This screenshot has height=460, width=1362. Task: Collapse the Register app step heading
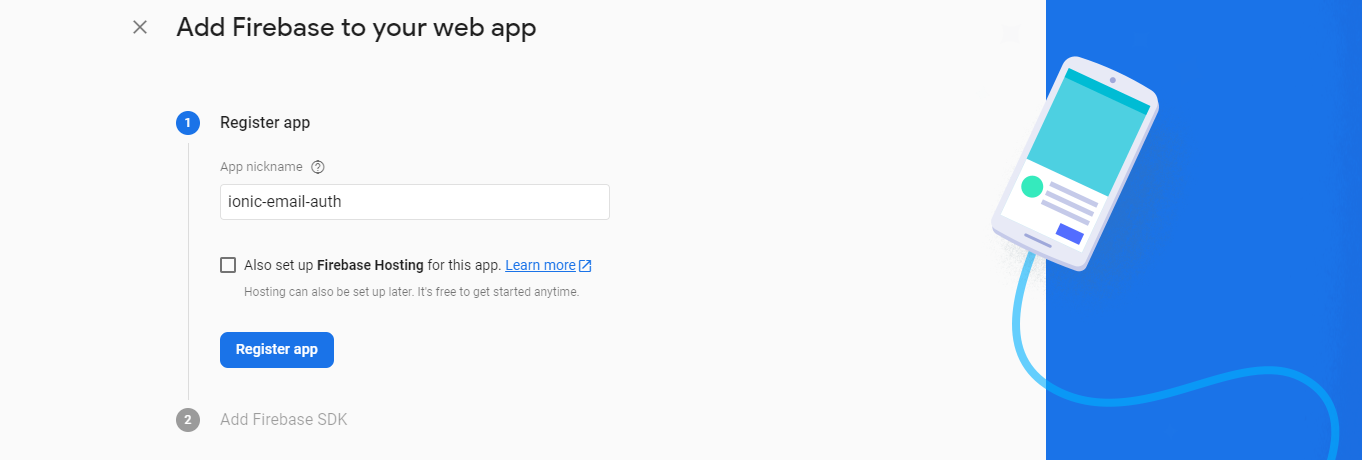point(265,123)
